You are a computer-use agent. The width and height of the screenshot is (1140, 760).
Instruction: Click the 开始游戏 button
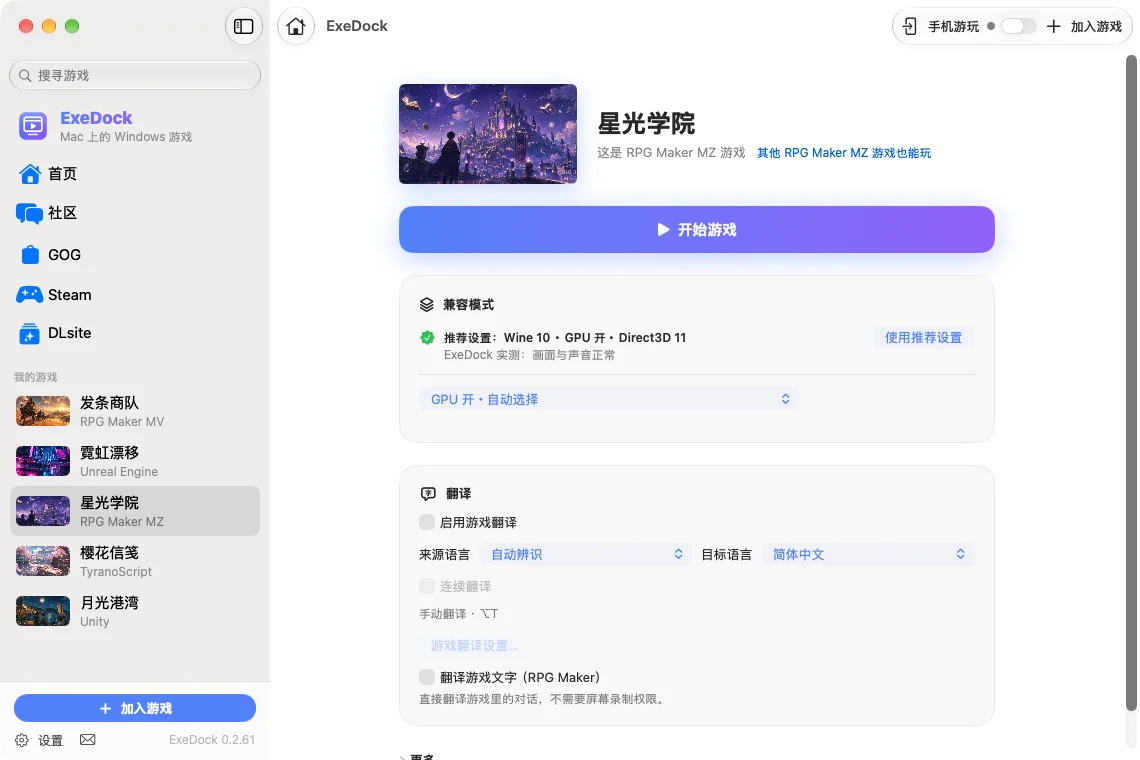[x=697, y=230]
